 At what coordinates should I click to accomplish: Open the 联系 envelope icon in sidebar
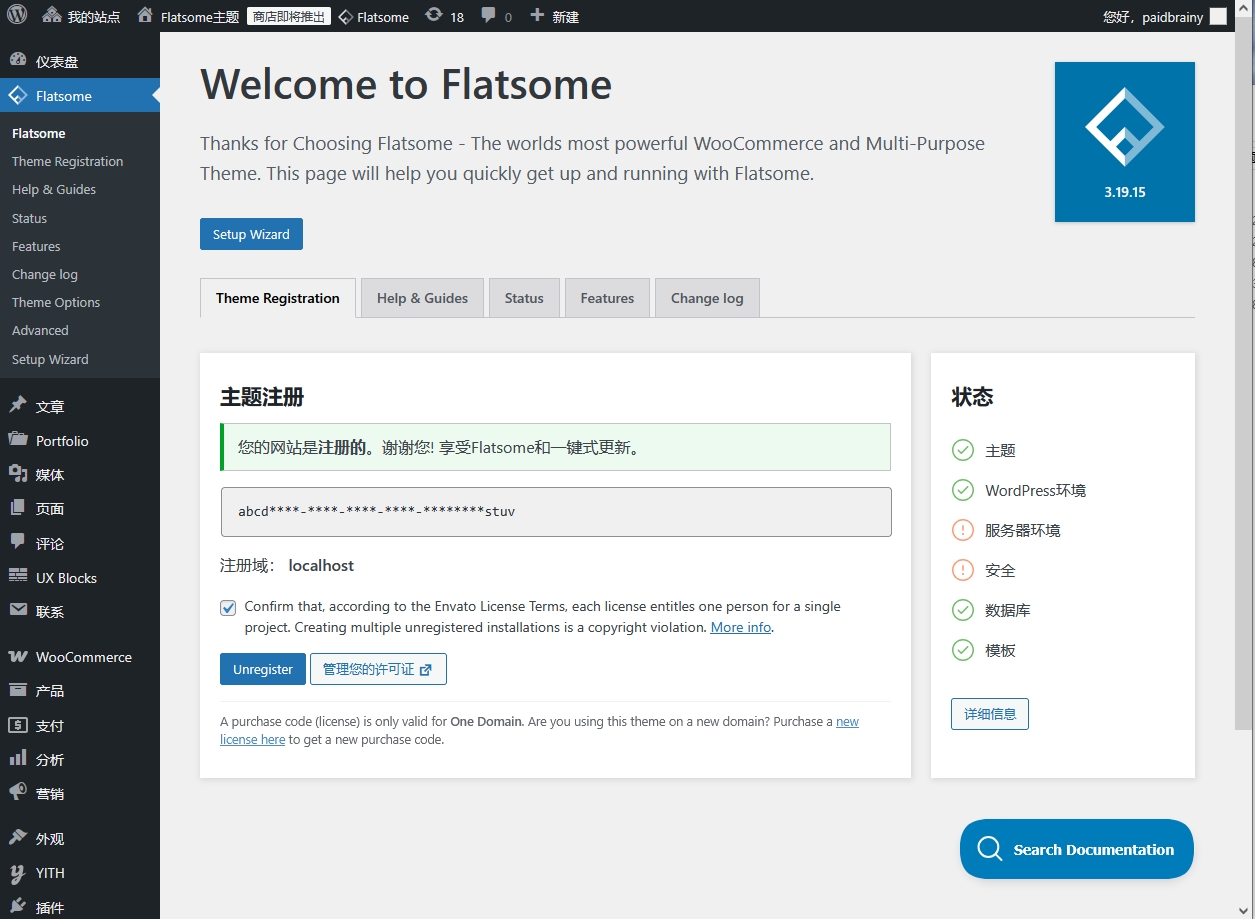(18, 611)
